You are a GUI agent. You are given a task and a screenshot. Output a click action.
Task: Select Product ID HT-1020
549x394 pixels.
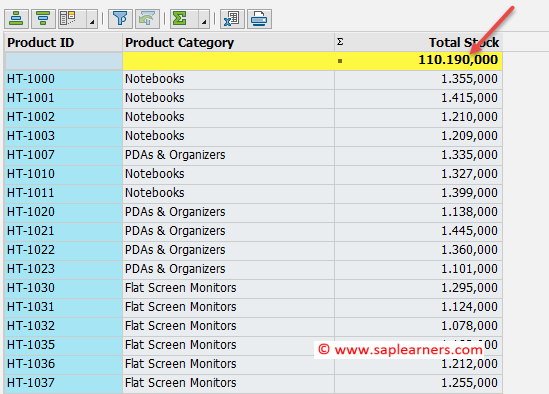(x=63, y=212)
